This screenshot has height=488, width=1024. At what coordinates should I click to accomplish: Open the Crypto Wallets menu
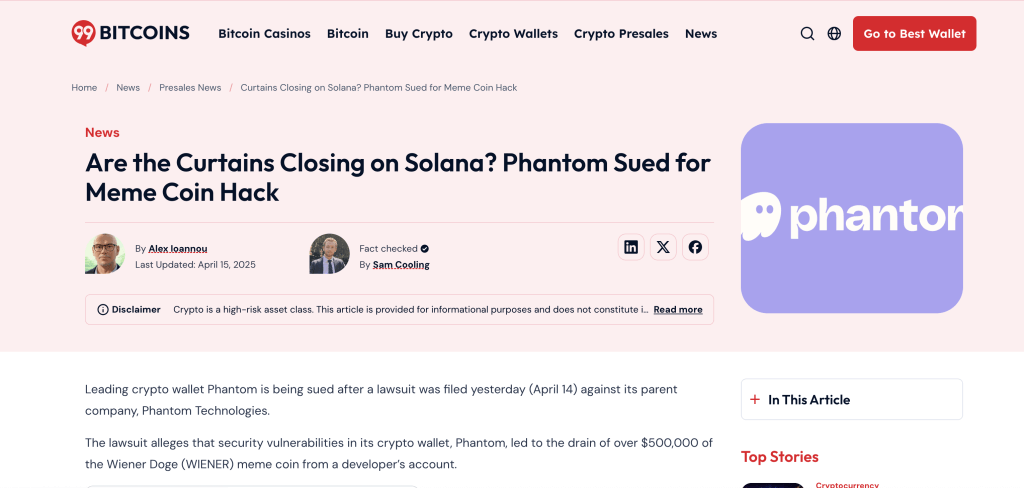pos(513,34)
